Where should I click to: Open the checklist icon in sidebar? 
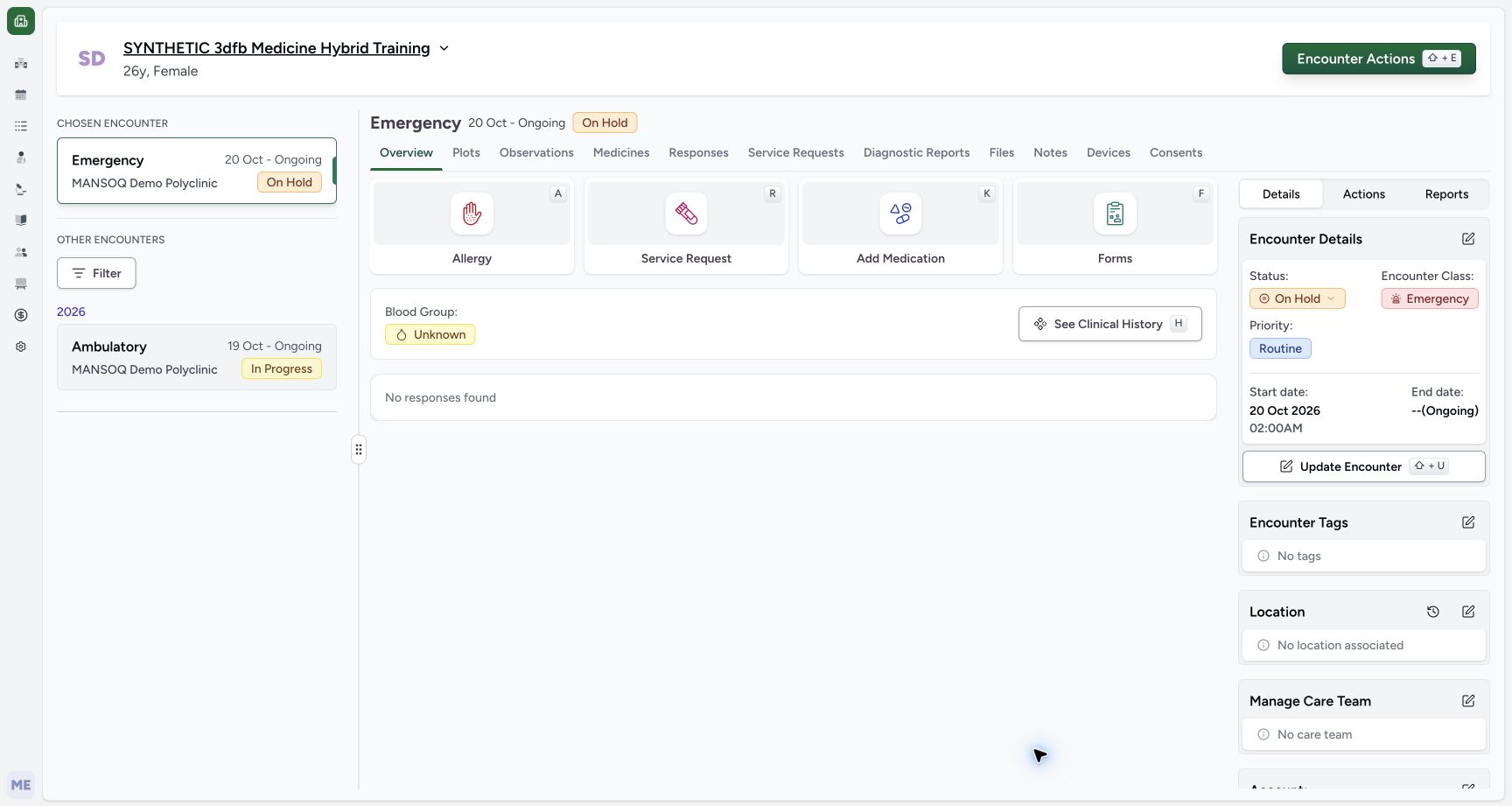[21, 126]
